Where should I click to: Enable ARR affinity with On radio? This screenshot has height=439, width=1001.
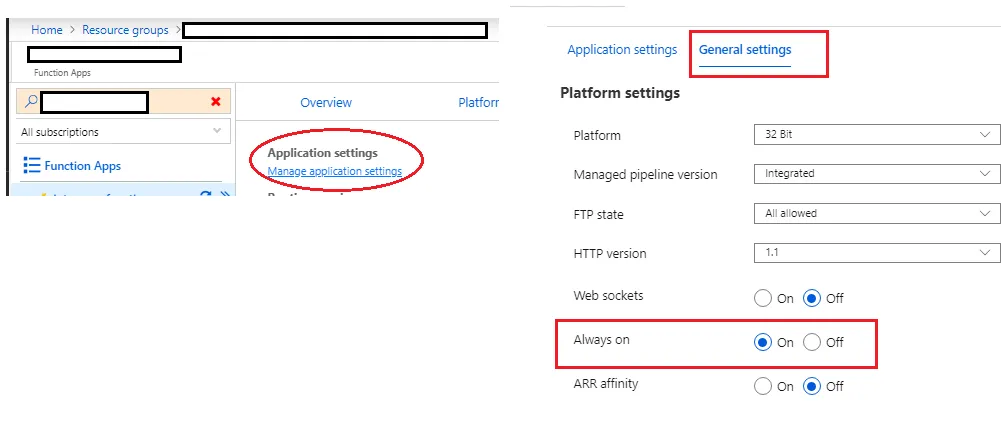(x=763, y=386)
